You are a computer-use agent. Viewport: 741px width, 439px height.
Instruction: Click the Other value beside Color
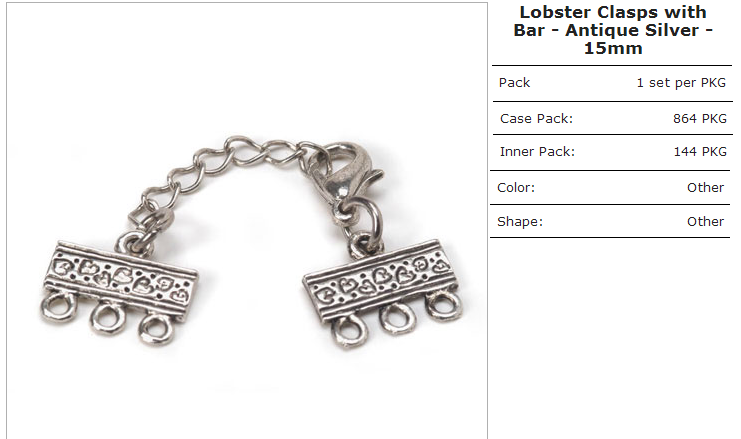[705, 188]
